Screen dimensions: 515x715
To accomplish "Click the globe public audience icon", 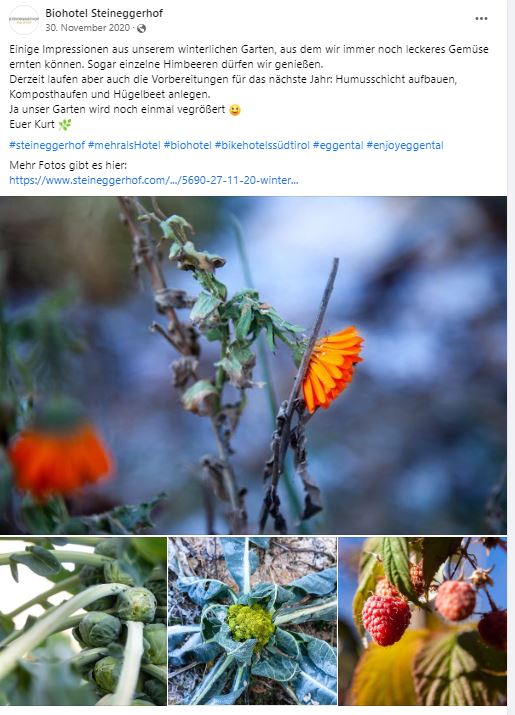I will [x=141, y=28].
